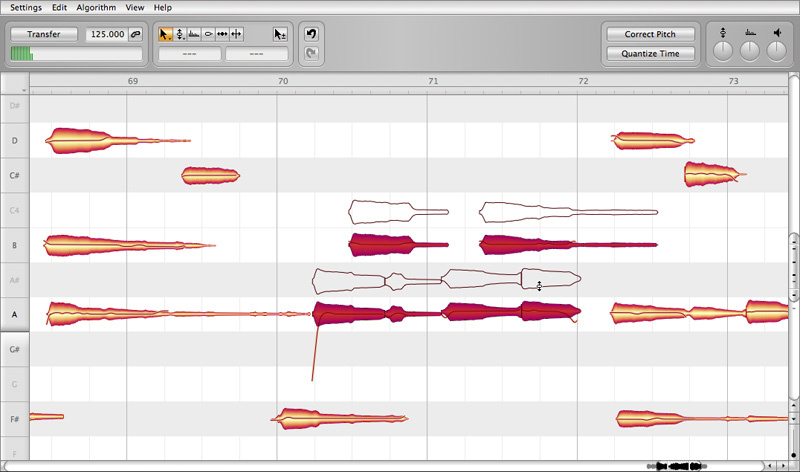
Task: Click bar 72 in the ruler
Action: pyautogui.click(x=583, y=81)
